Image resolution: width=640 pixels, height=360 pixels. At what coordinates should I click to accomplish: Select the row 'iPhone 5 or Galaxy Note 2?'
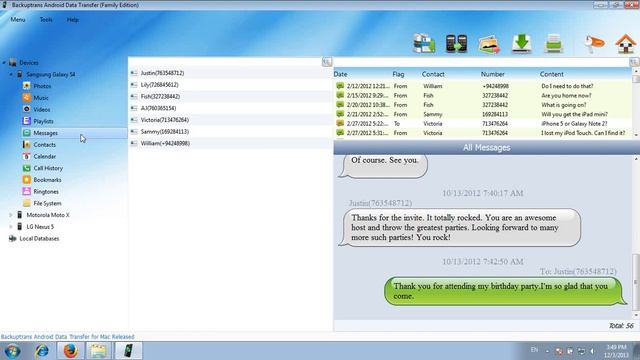click(x=482, y=124)
